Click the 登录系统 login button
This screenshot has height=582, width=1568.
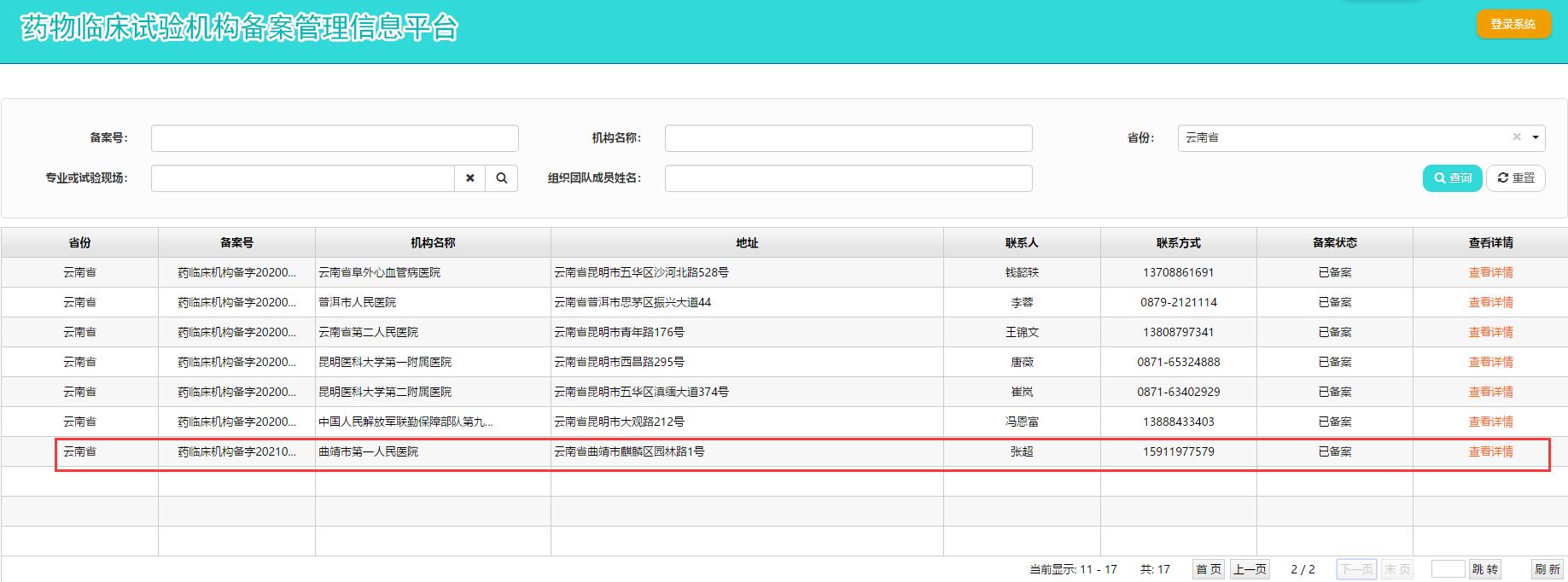(x=1513, y=24)
